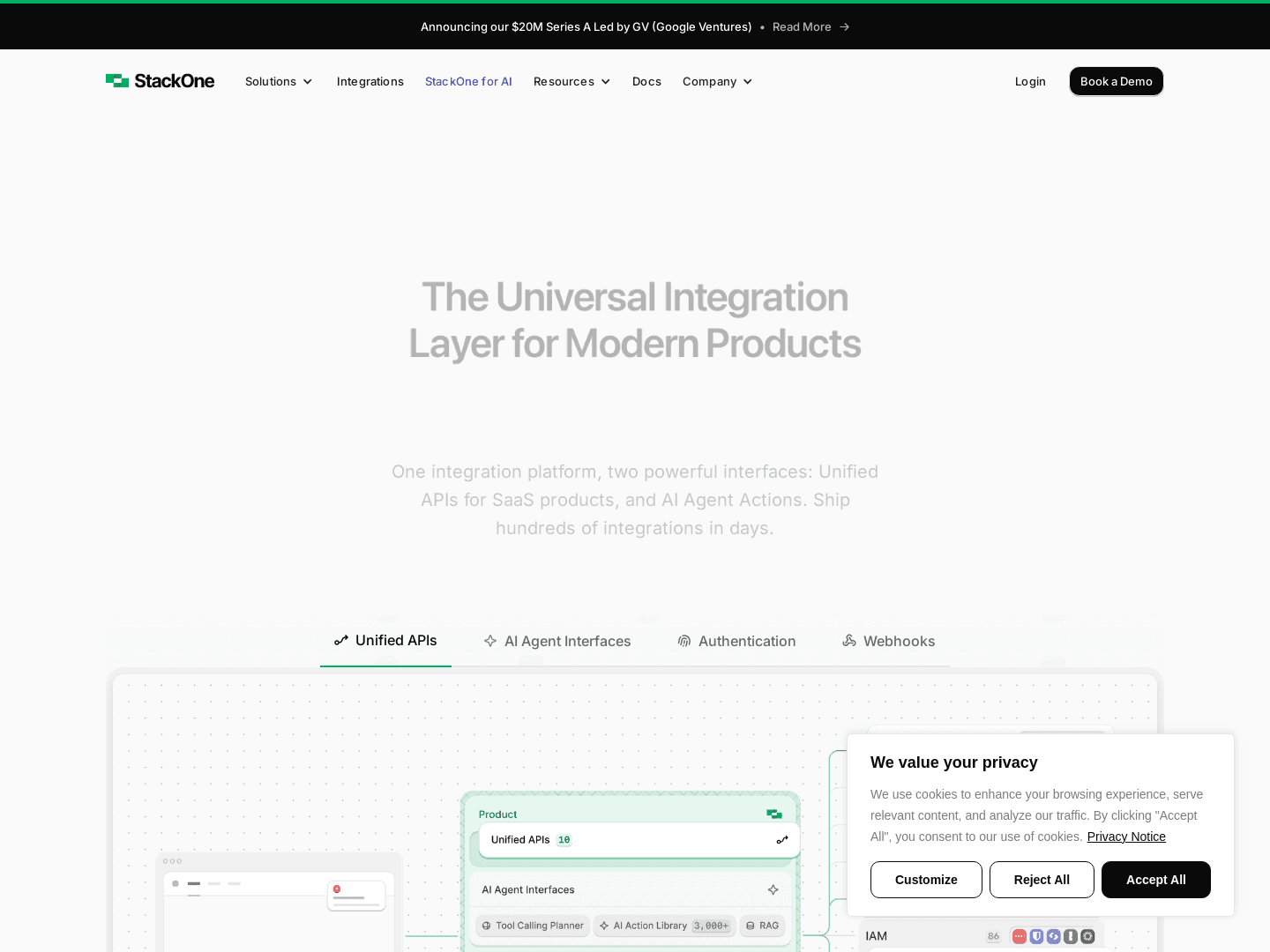The width and height of the screenshot is (1270, 952).
Task: Click the route icon in Unified APIs card
Action: coord(781,840)
